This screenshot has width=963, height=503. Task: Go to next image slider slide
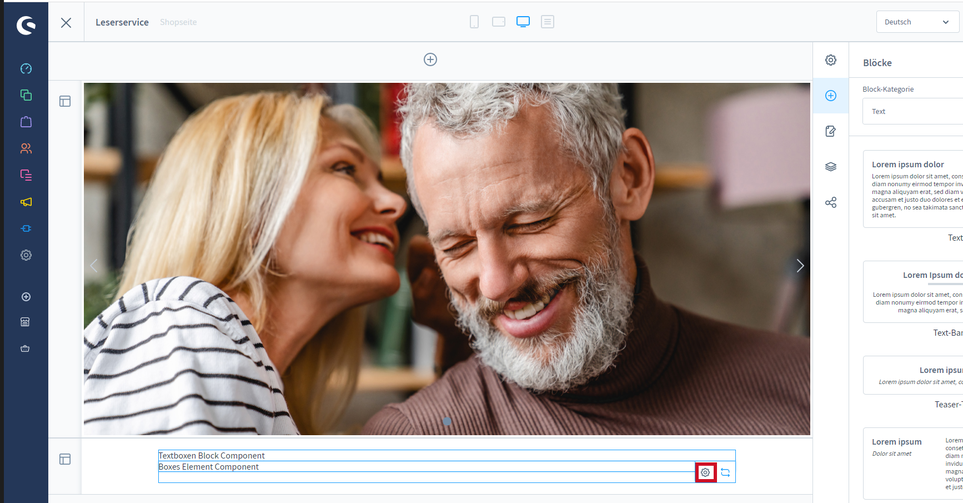coord(799,266)
